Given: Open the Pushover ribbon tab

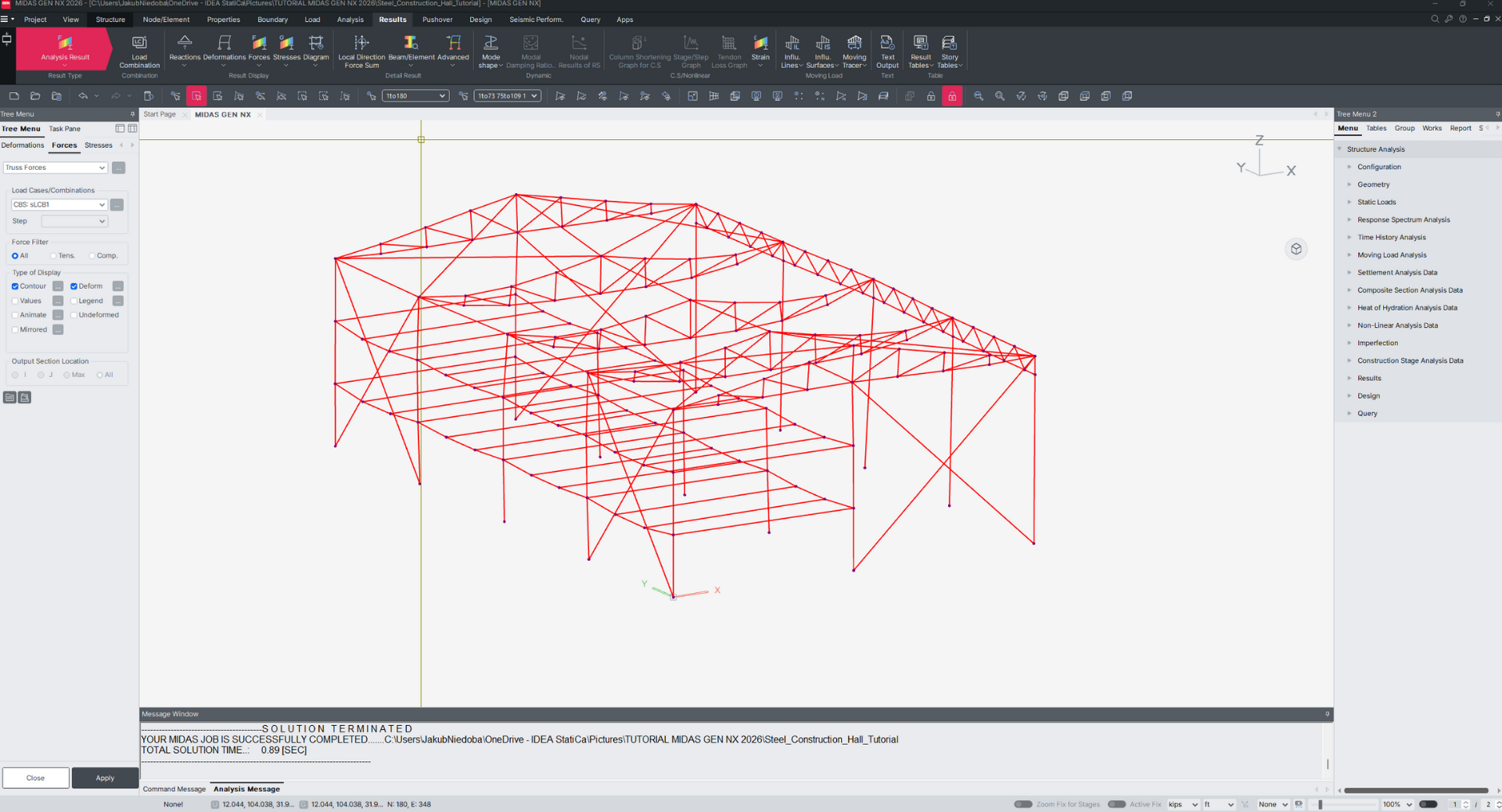Looking at the screenshot, I should [x=437, y=20].
